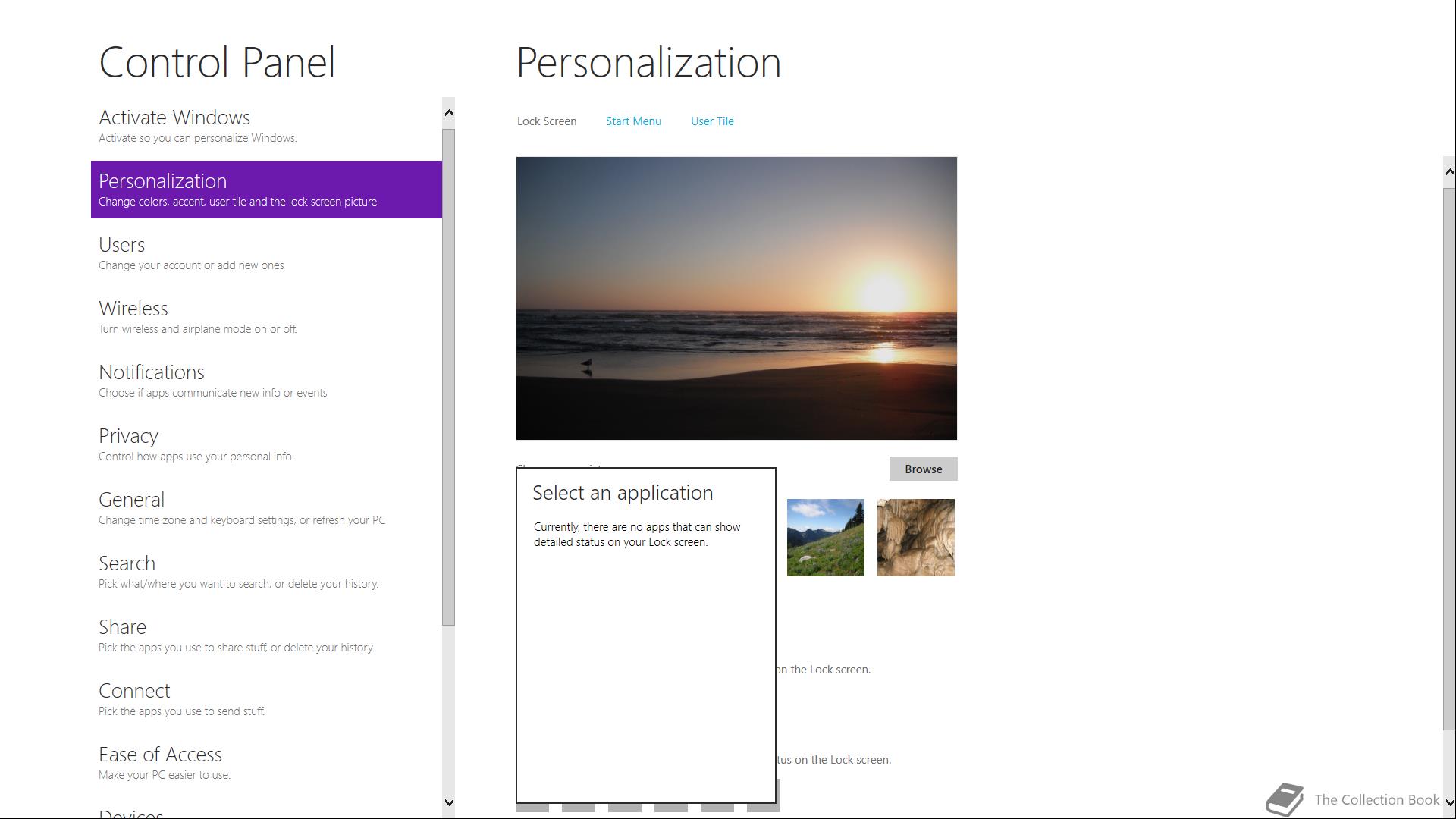Click the Browse button

[x=923, y=469]
